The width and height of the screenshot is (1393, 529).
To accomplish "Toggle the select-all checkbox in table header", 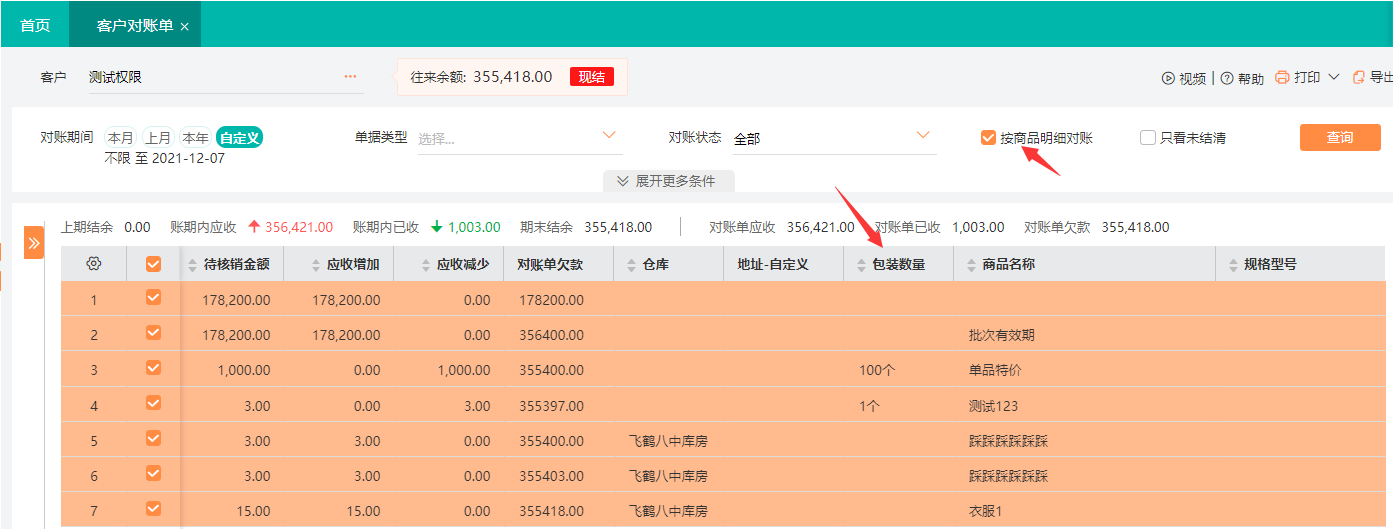I will click(153, 264).
